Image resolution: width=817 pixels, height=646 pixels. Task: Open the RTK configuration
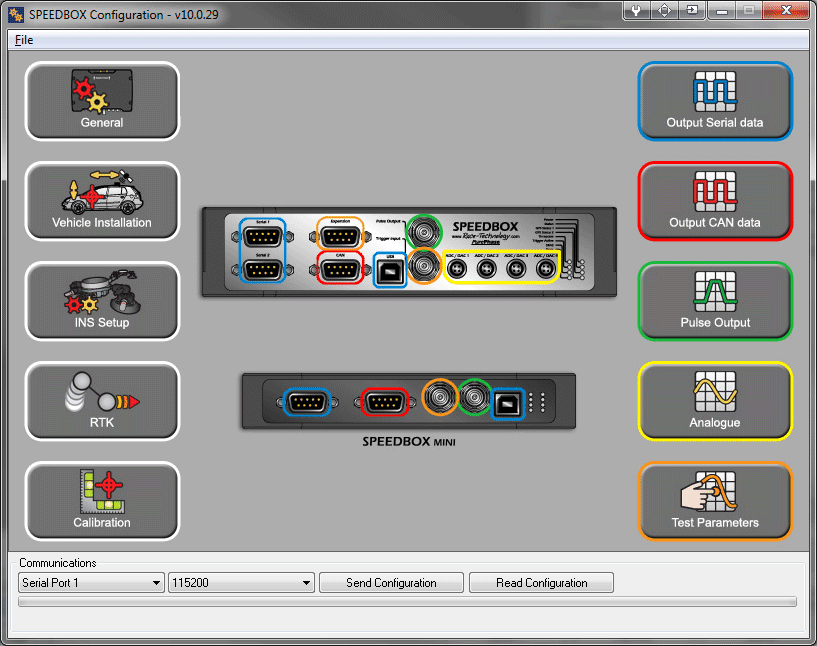coord(102,401)
